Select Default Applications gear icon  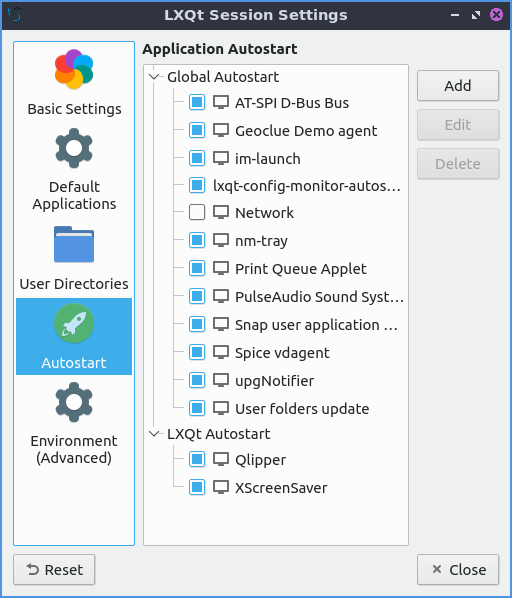click(x=74, y=148)
